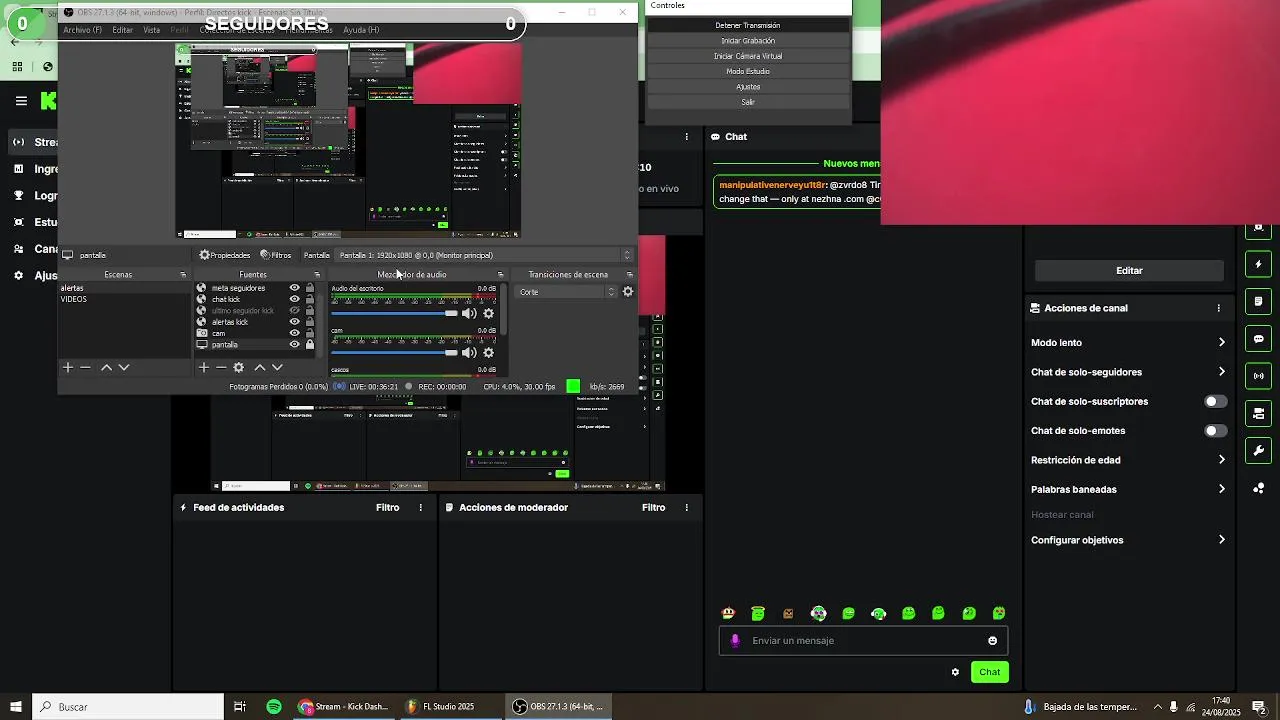
Task: Open the Ayuda menu in OBS
Action: (361, 30)
